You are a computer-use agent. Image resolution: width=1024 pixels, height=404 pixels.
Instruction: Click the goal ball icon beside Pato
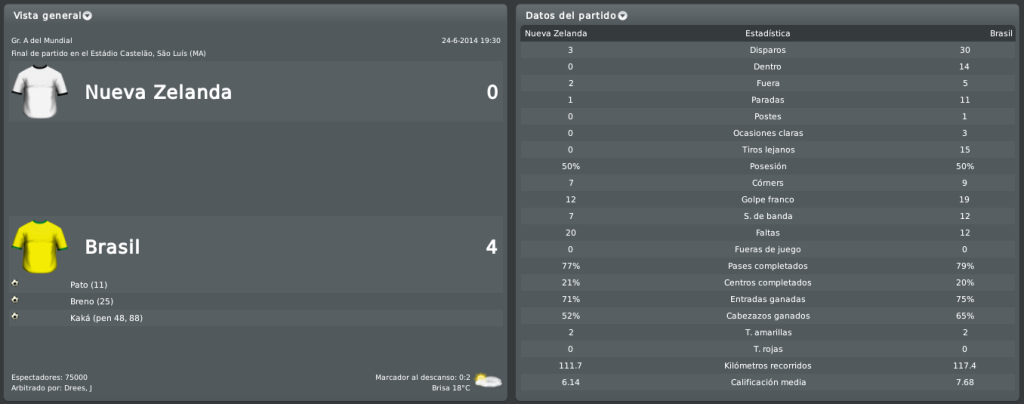click(15, 284)
